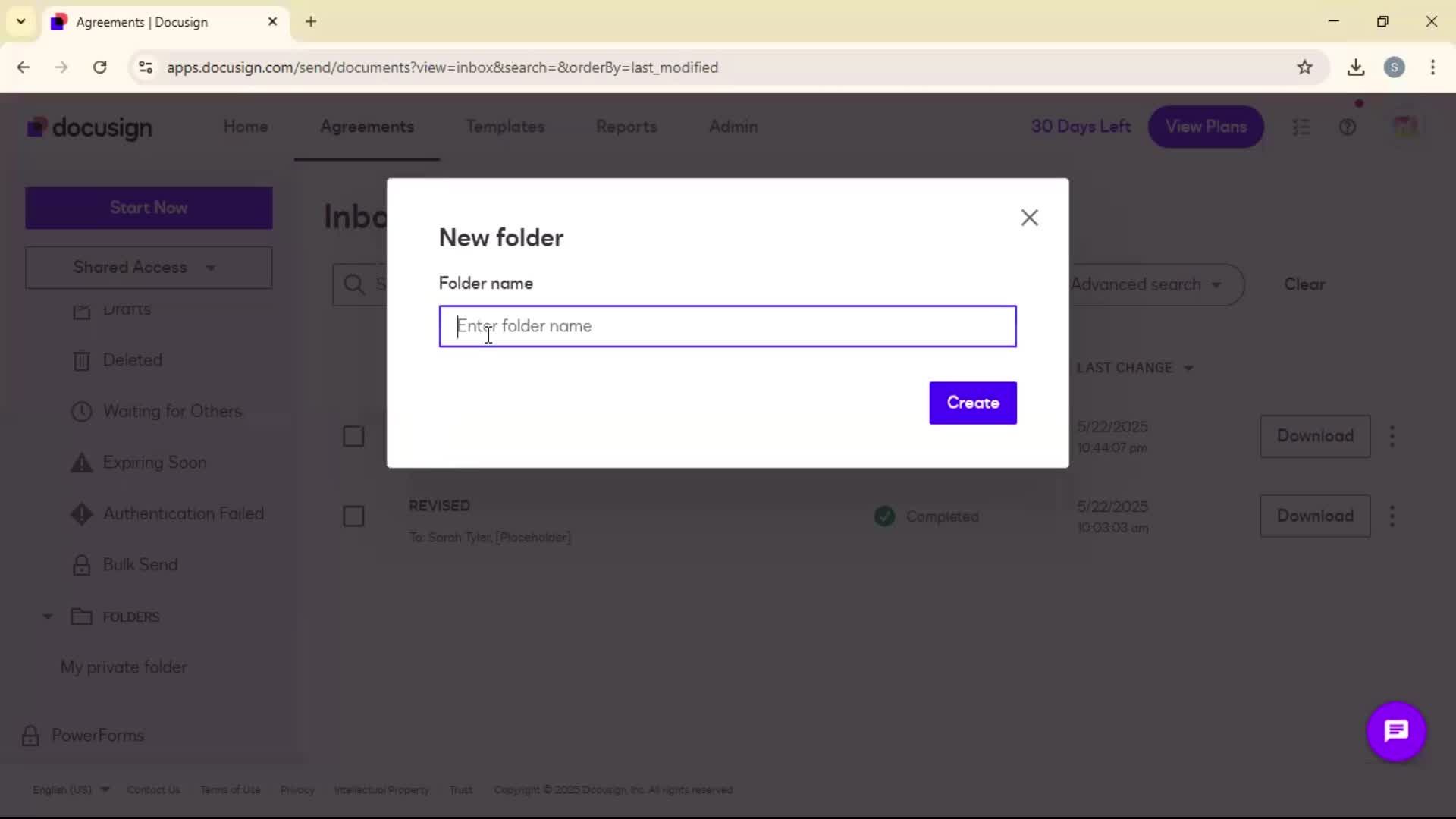
Task: Click the browser back arrow
Action: point(24,67)
